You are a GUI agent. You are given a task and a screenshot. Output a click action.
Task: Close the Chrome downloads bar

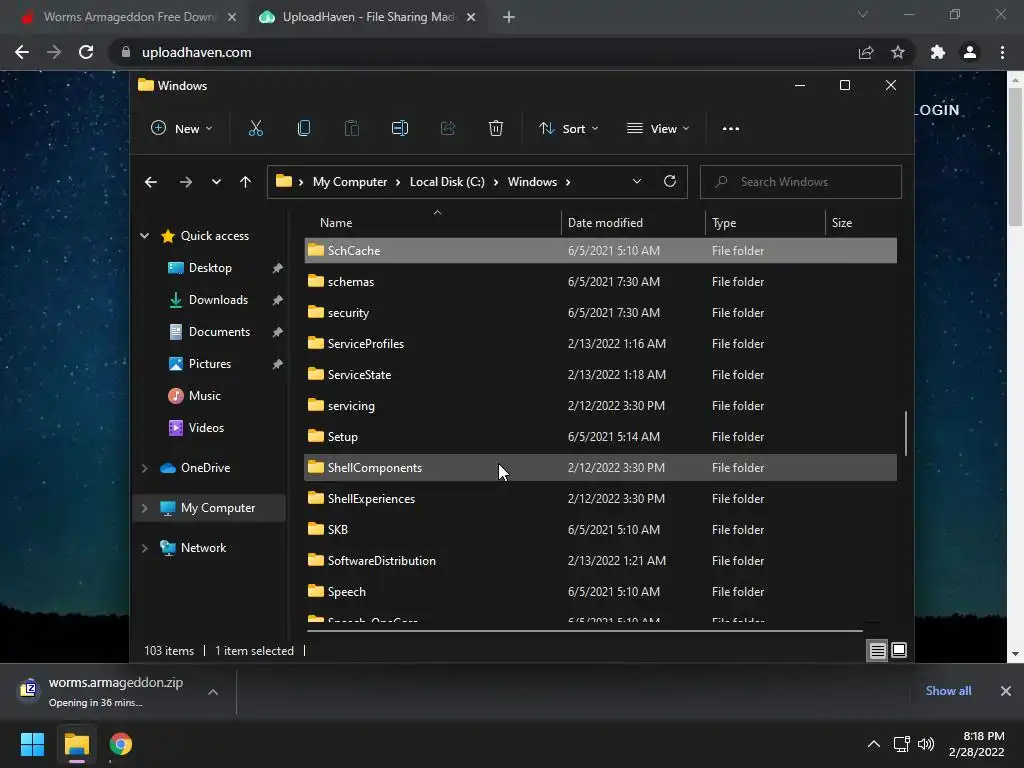(x=1006, y=691)
